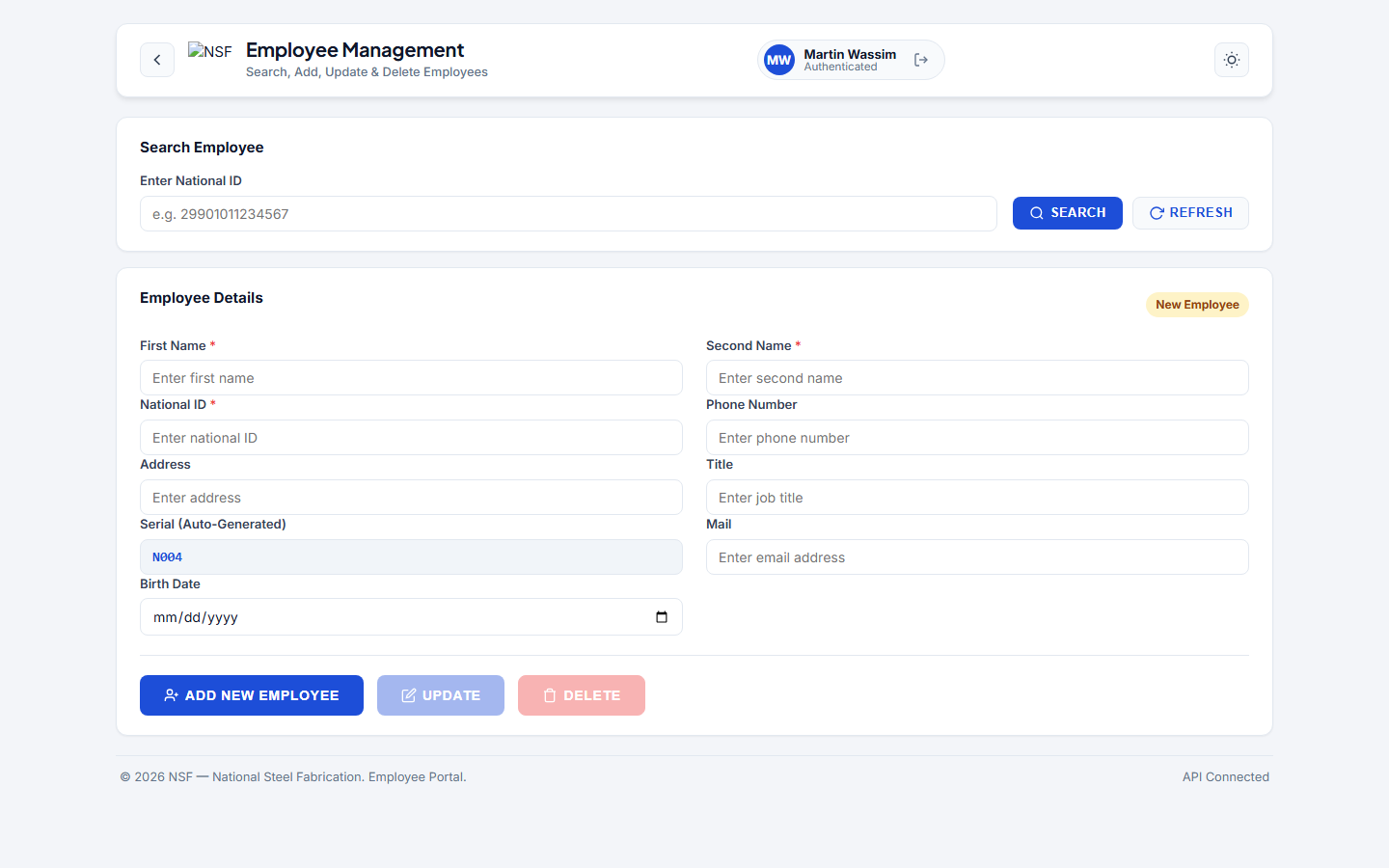Focus the Enter National ID search field
1389x868 pixels.
(x=568, y=214)
